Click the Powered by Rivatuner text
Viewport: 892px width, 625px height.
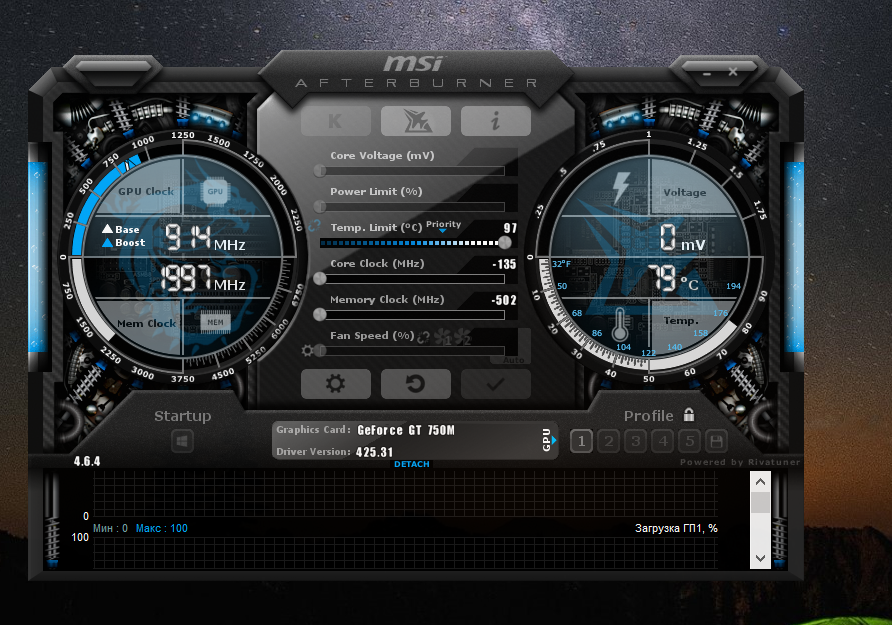tap(740, 462)
